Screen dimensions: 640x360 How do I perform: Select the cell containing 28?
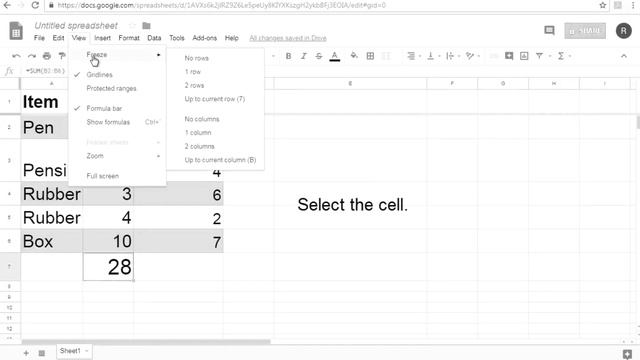(108, 267)
